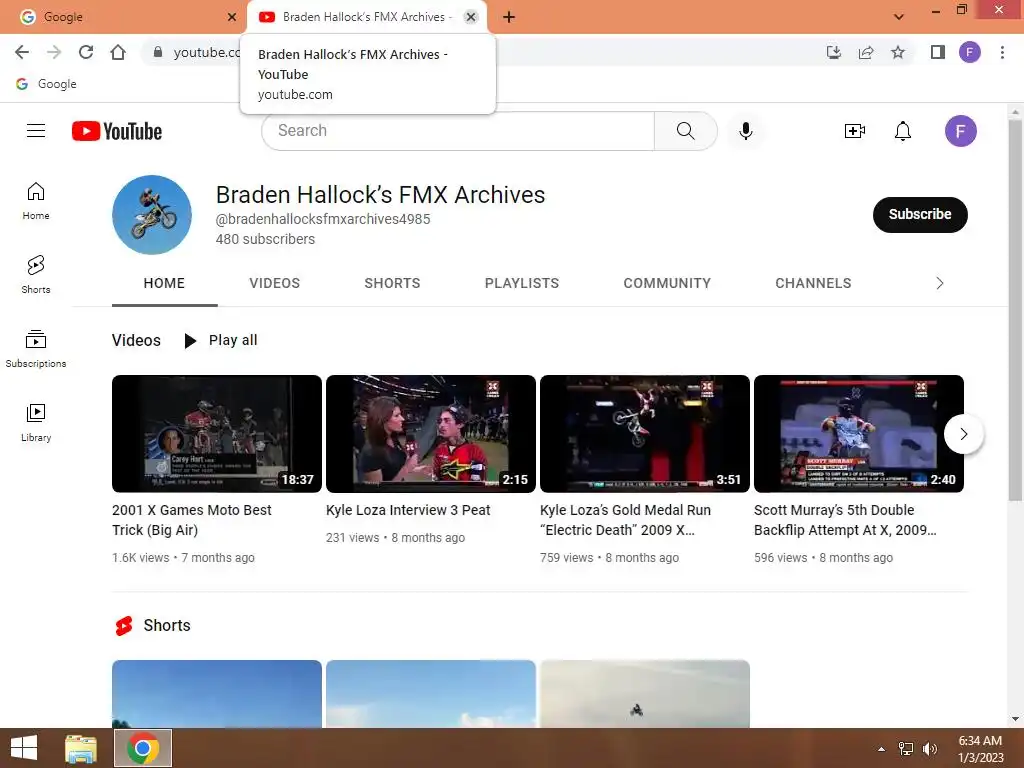The image size is (1024, 768).
Task: Open the Google bookmark in bookmarks bar
Action: [x=46, y=84]
